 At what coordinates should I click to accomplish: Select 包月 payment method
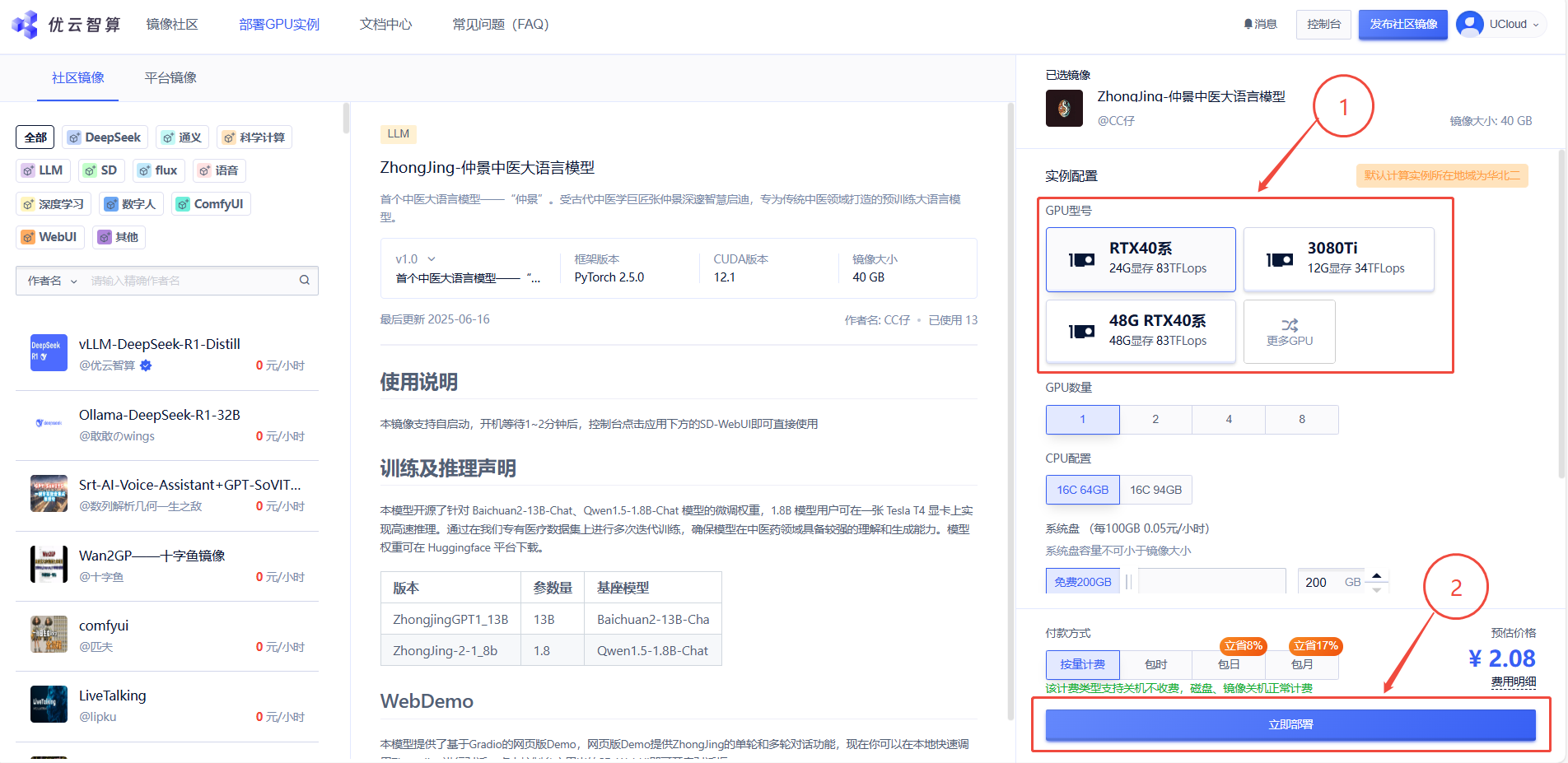[x=1302, y=664]
